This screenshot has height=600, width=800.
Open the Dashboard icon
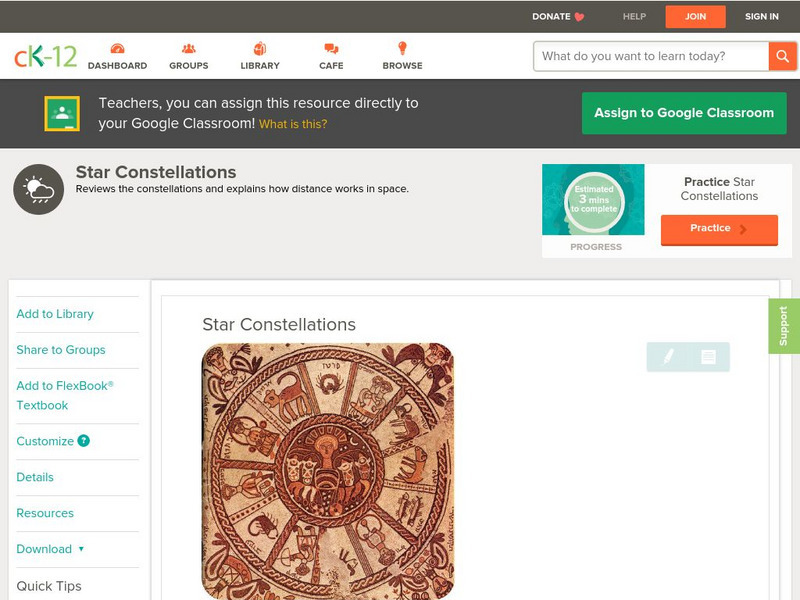(x=117, y=49)
